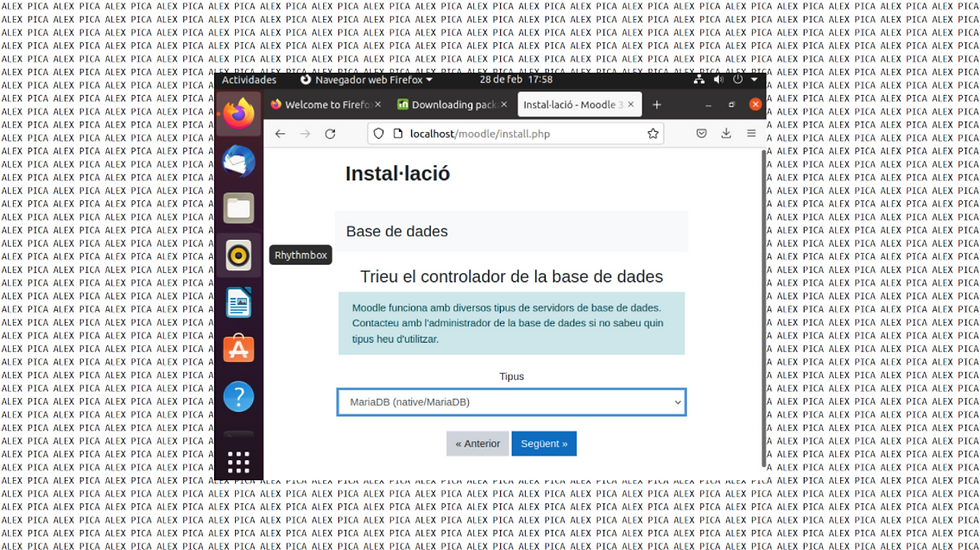Open Ubuntu Software store icon
The image size is (980, 550).
tap(239, 349)
